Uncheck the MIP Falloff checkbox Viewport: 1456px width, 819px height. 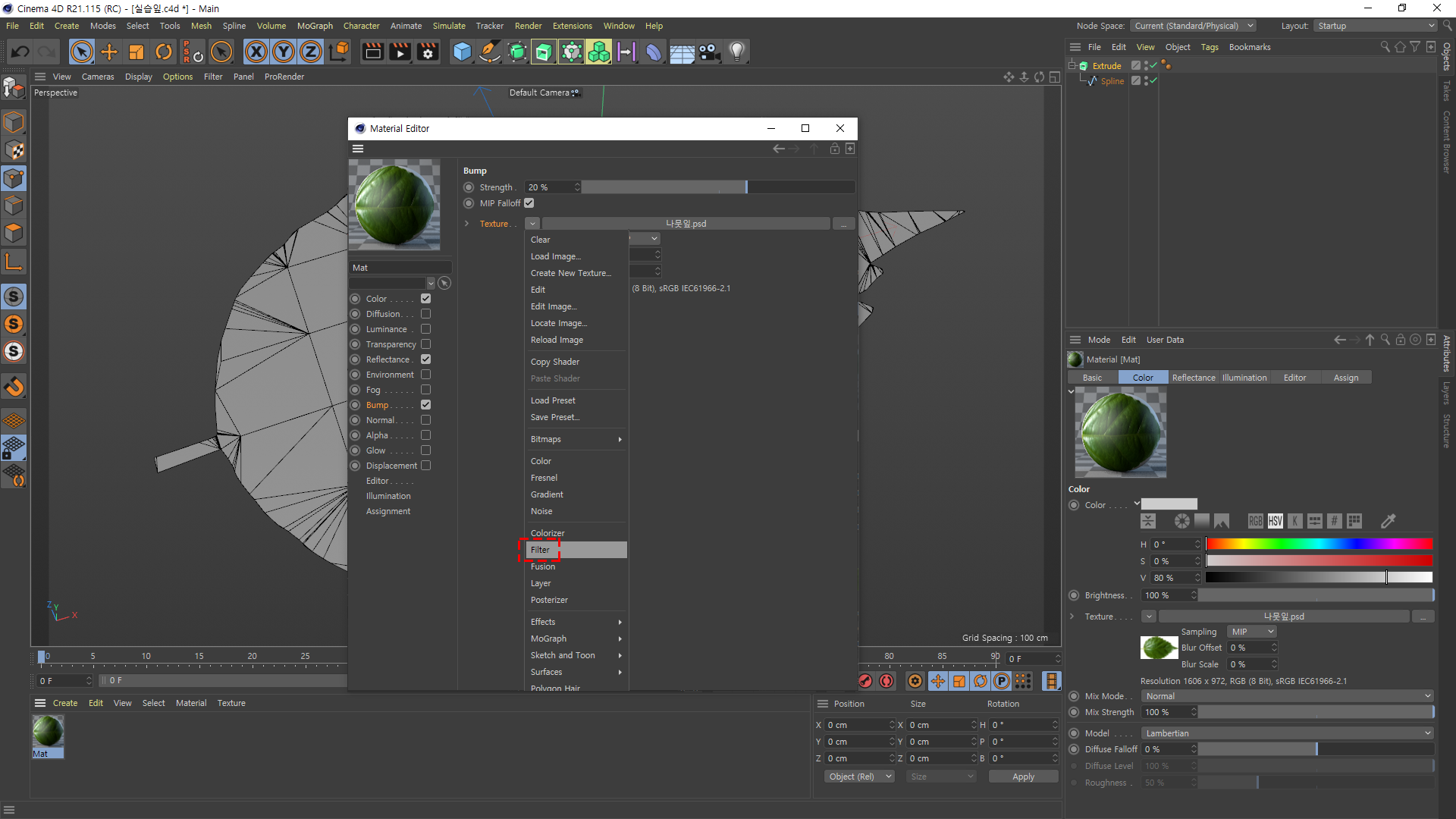[x=529, y=203]
